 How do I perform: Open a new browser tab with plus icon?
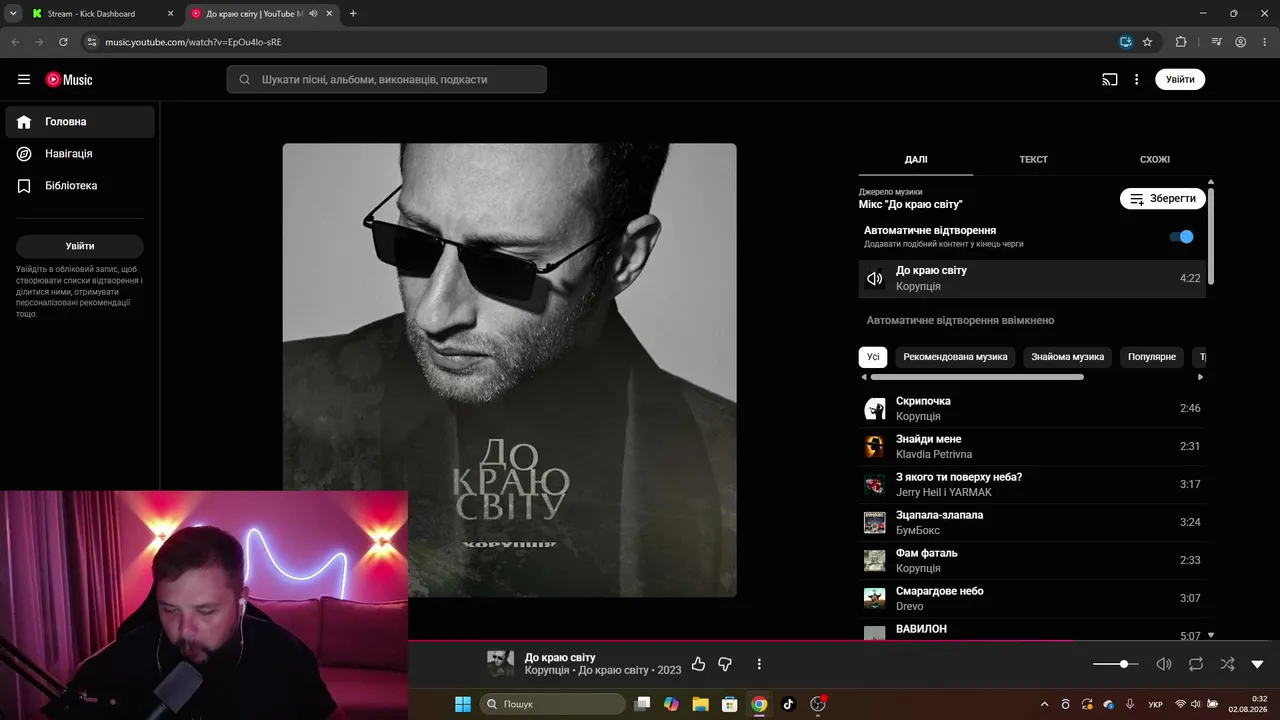coord(353,14)
